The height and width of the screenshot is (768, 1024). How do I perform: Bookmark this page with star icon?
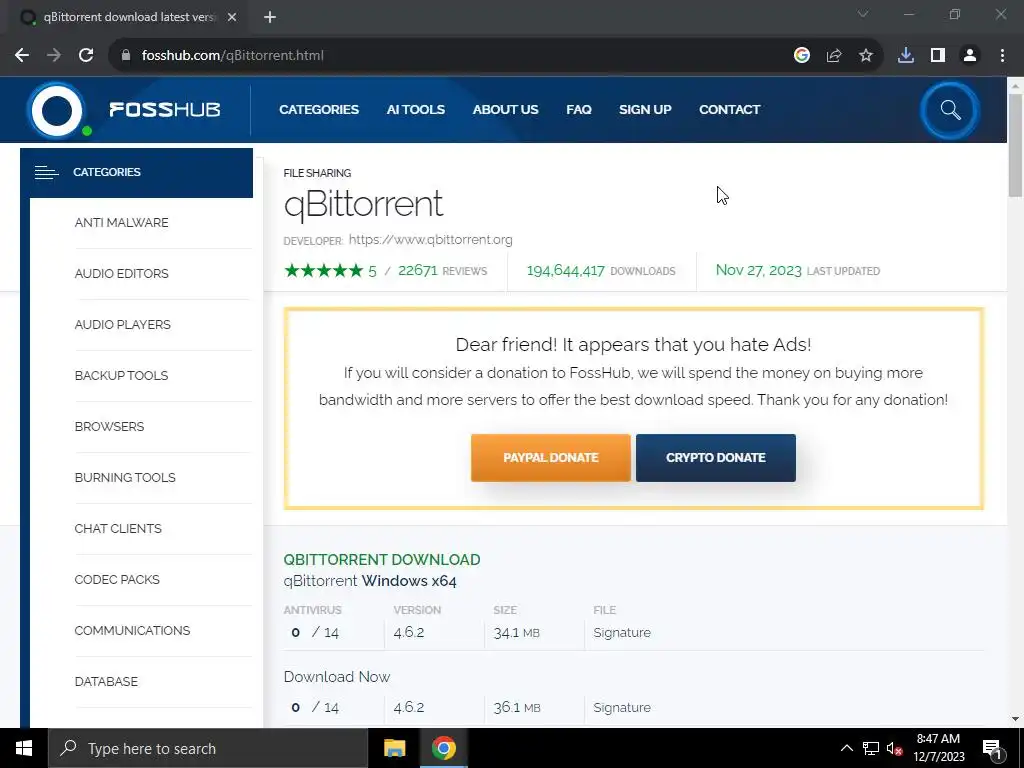(866, 56)
